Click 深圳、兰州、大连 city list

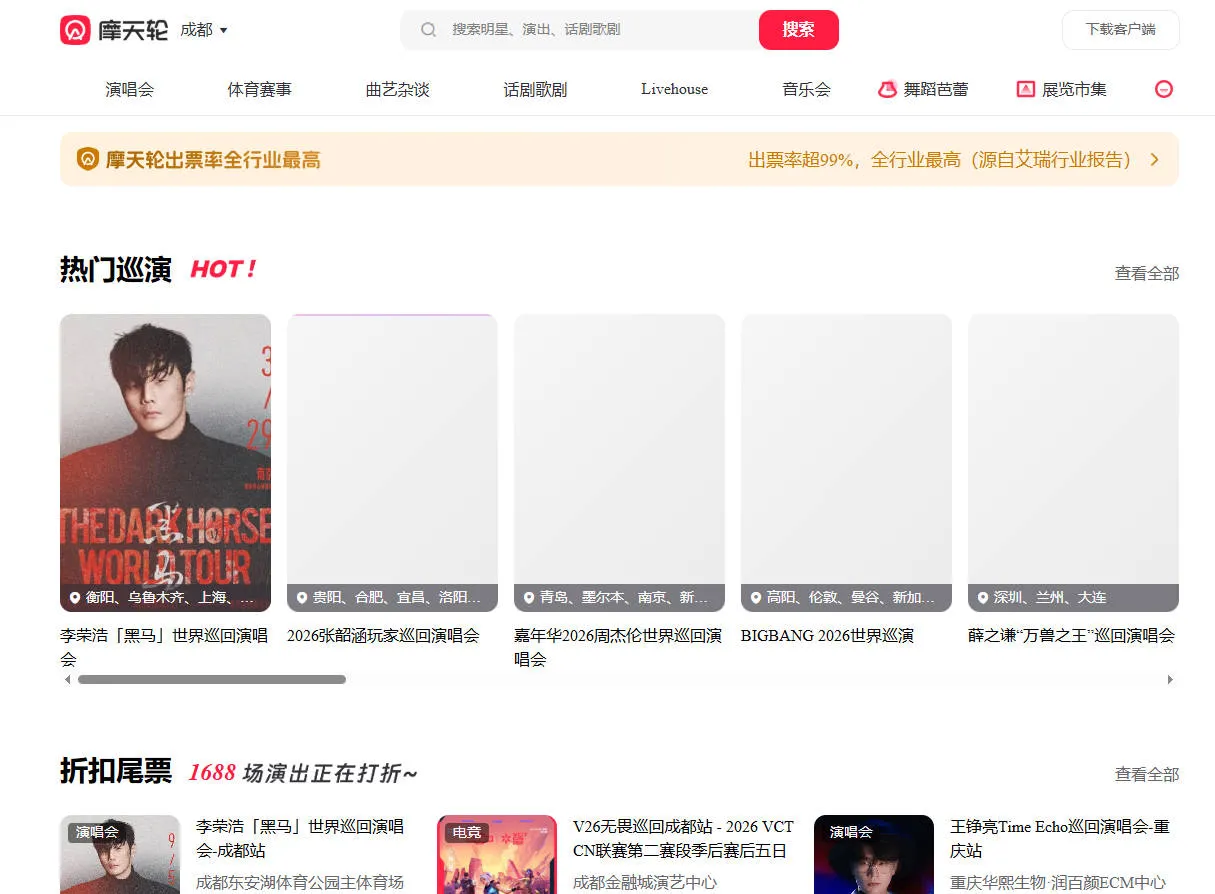[1050, 597]
